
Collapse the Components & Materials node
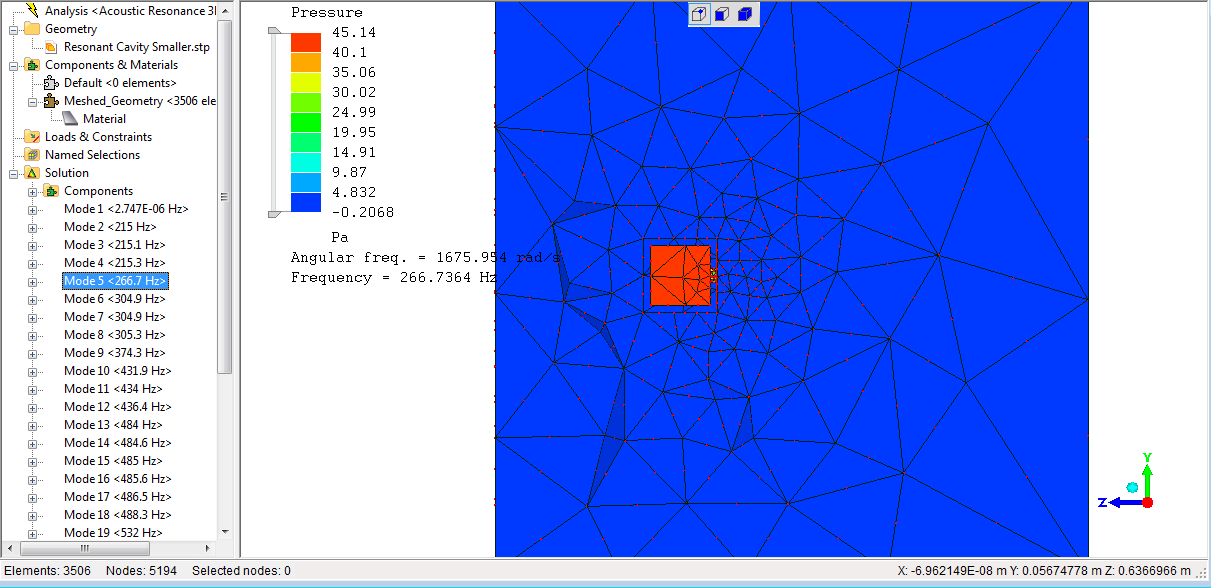[14, 65]
